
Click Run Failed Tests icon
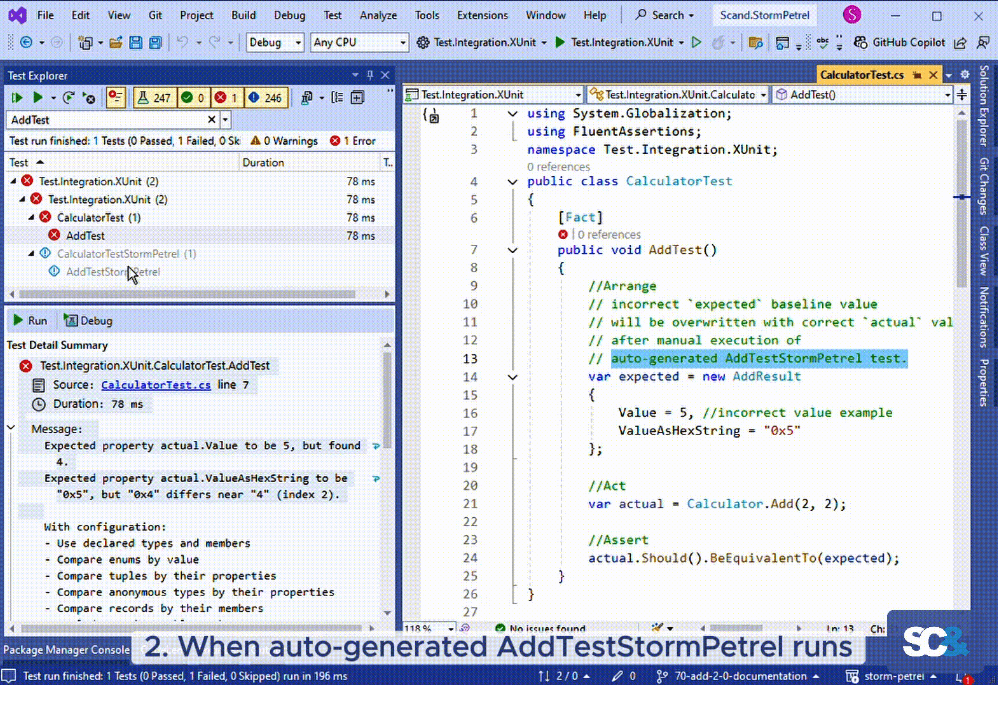coord(89,98)
